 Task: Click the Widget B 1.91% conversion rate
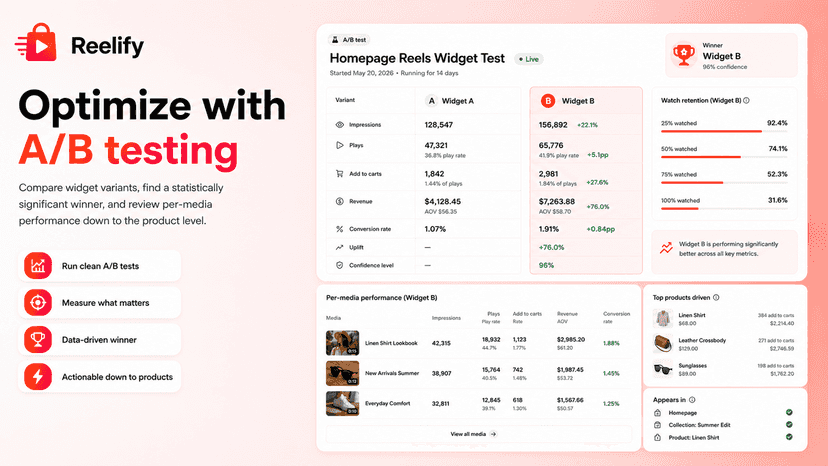pos(549,229)
